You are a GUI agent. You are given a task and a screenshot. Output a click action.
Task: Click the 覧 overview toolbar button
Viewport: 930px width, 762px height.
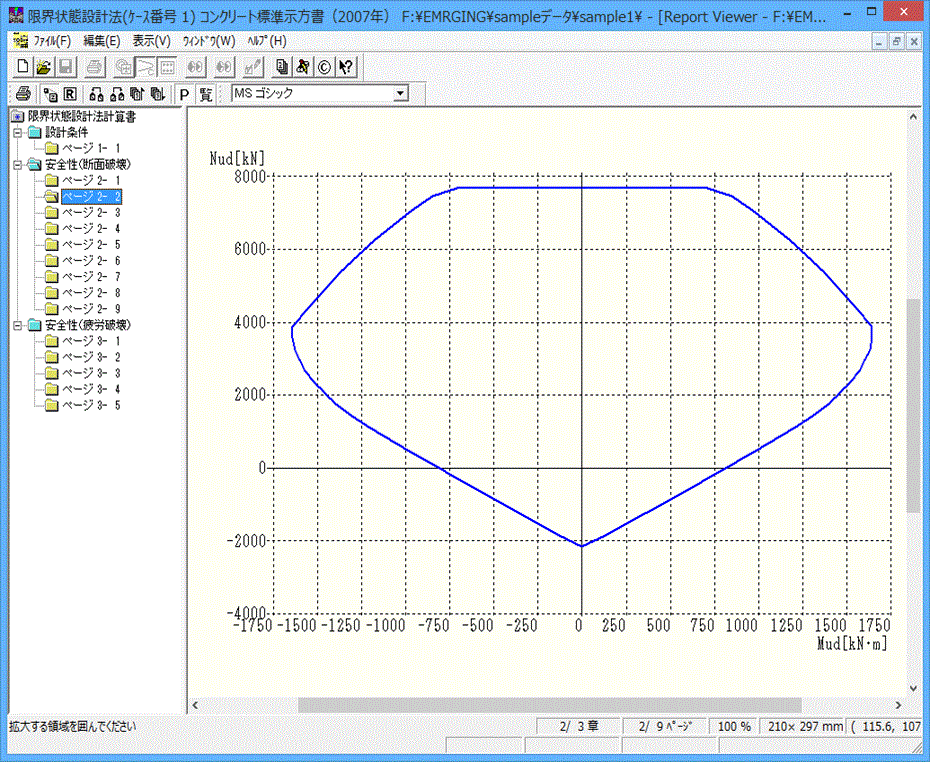[x=205, y=94]
